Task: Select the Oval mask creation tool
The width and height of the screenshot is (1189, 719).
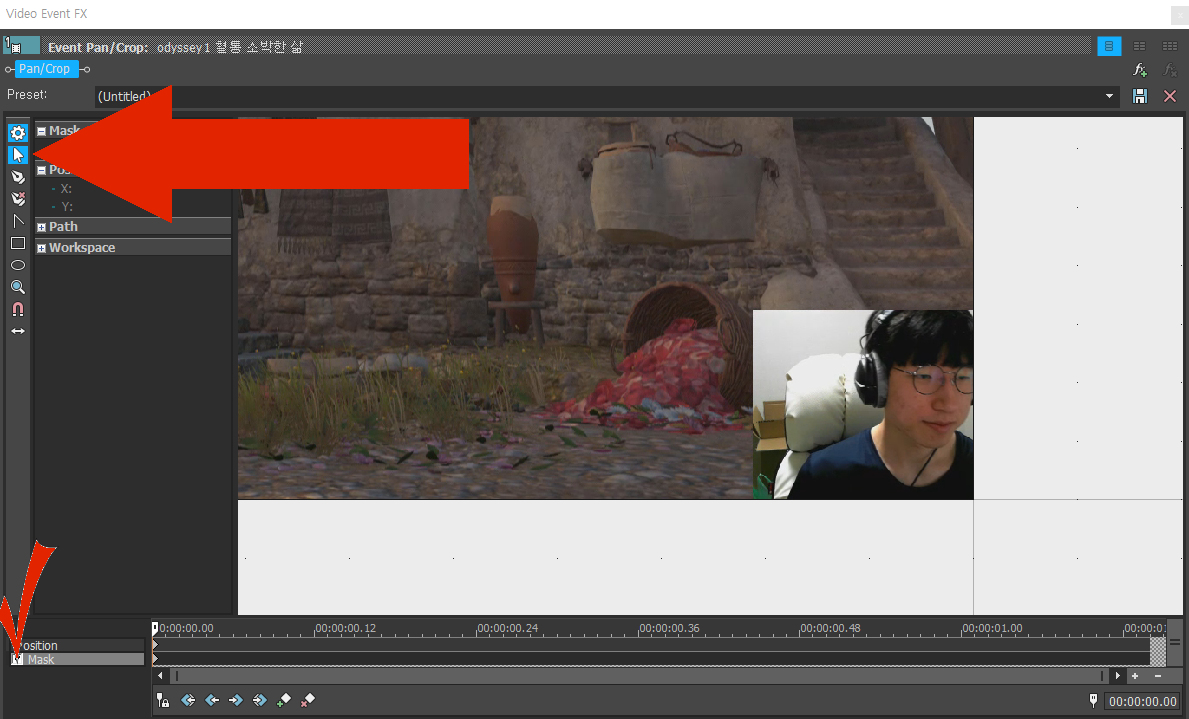Action: [17, 265]
